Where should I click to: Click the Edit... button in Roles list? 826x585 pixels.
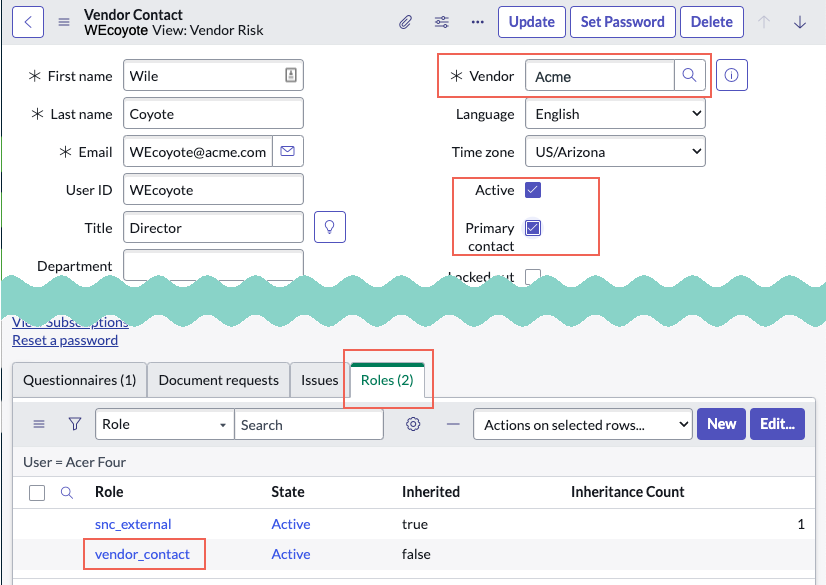point(778,424)
